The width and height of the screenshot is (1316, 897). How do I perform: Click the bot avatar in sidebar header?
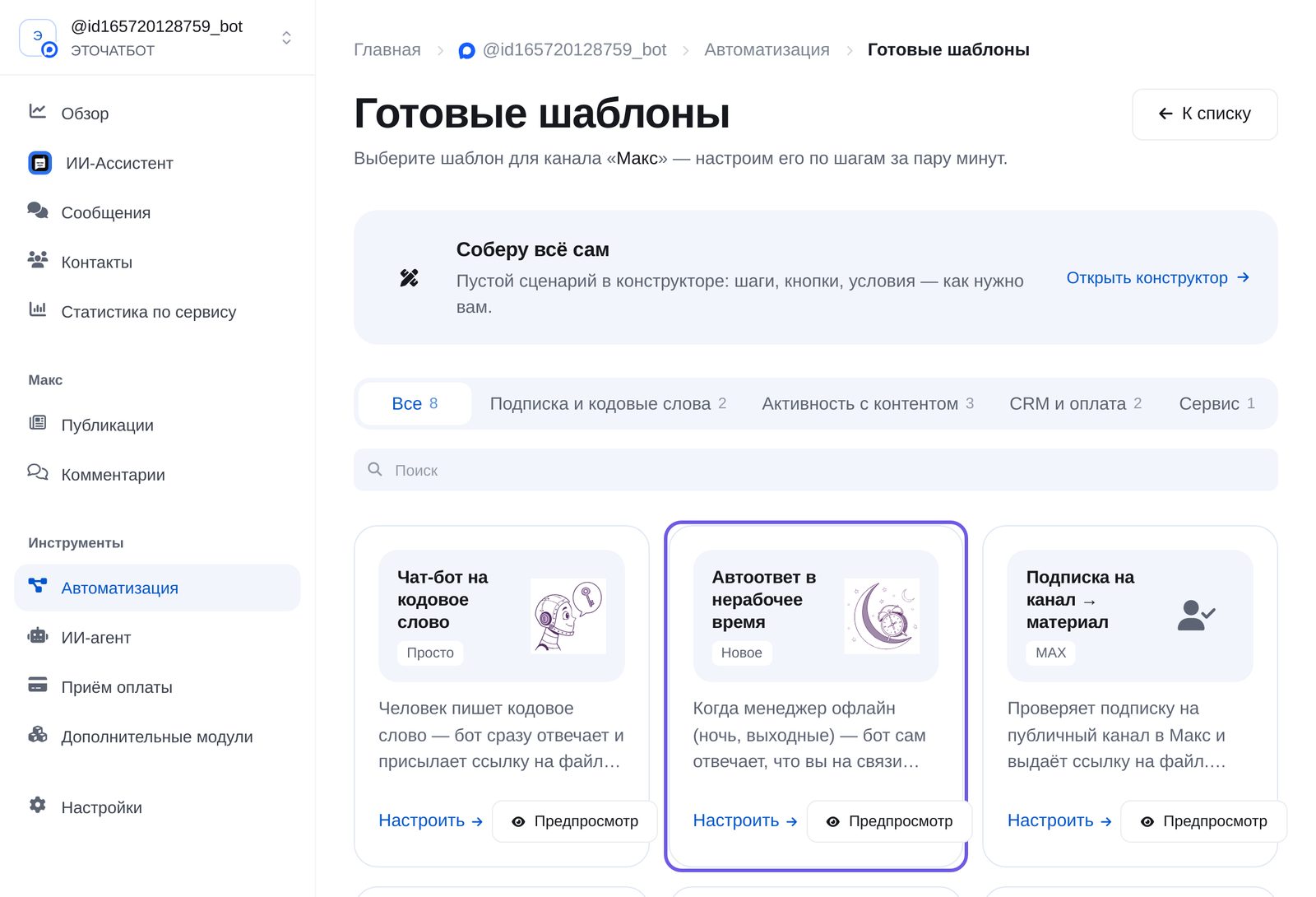38,38
